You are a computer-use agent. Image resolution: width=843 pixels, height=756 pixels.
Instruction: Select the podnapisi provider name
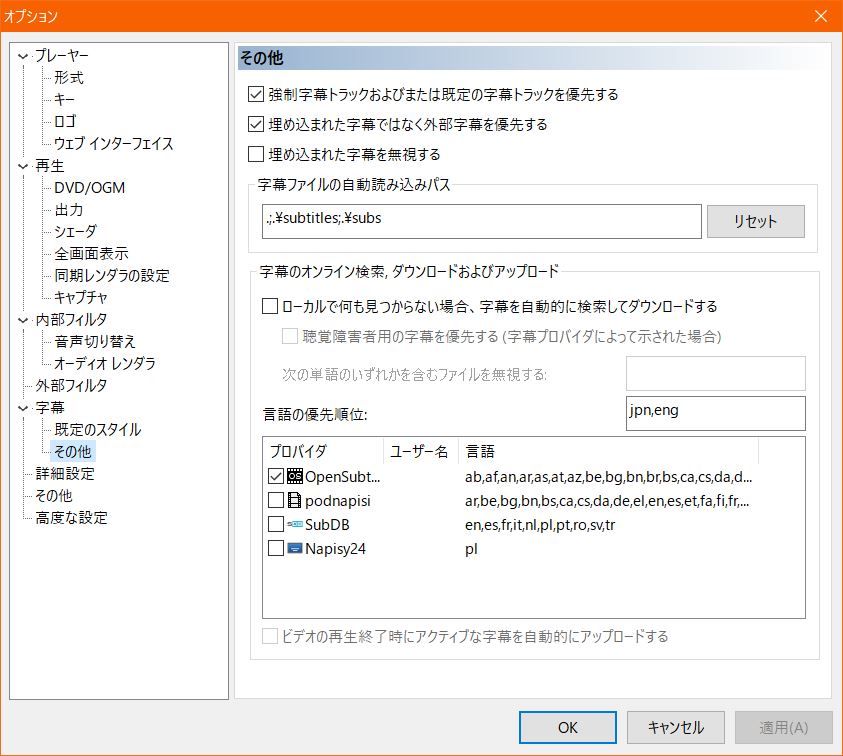tap(338, 501)
